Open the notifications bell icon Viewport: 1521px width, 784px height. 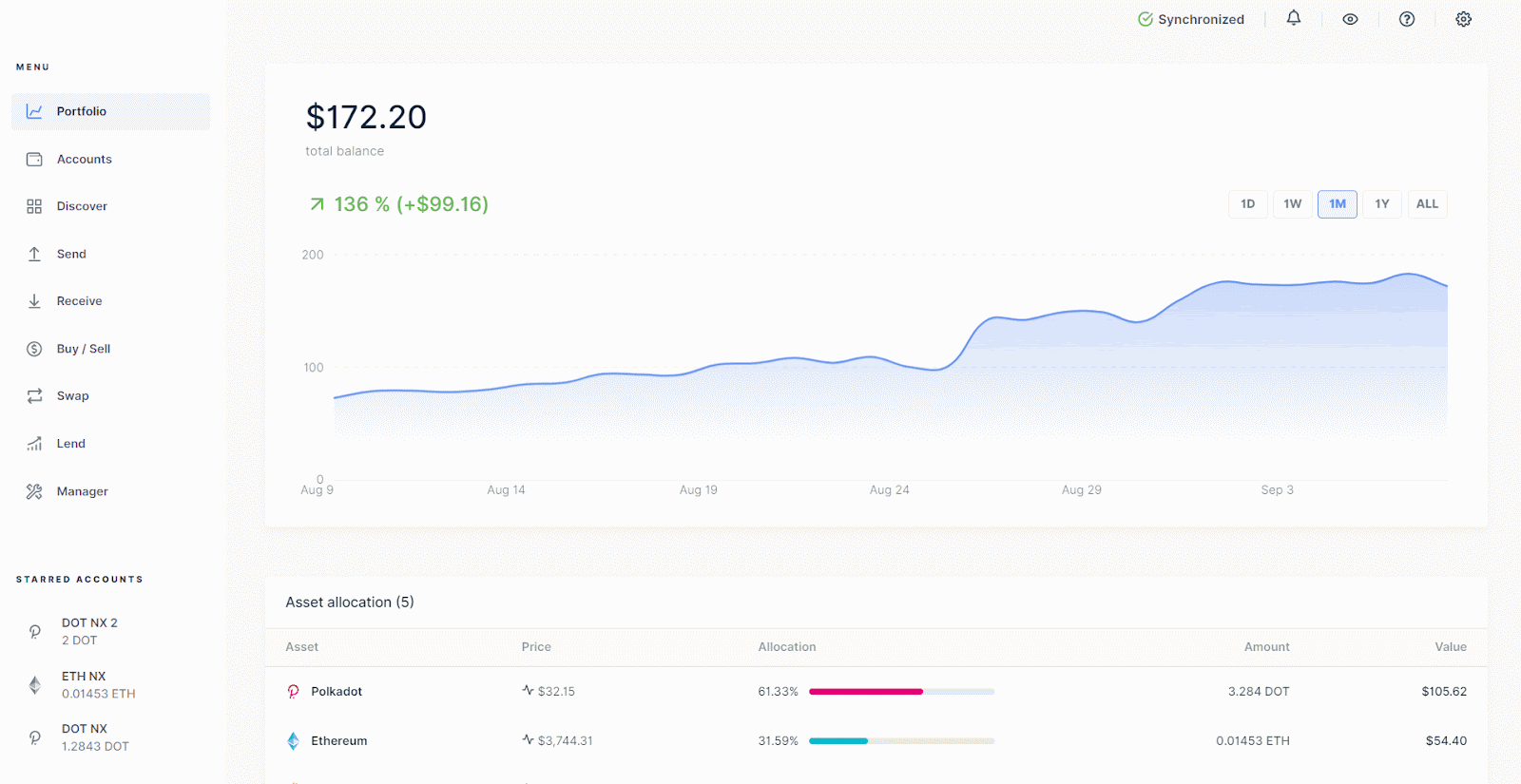click(x=1294, y=18)
